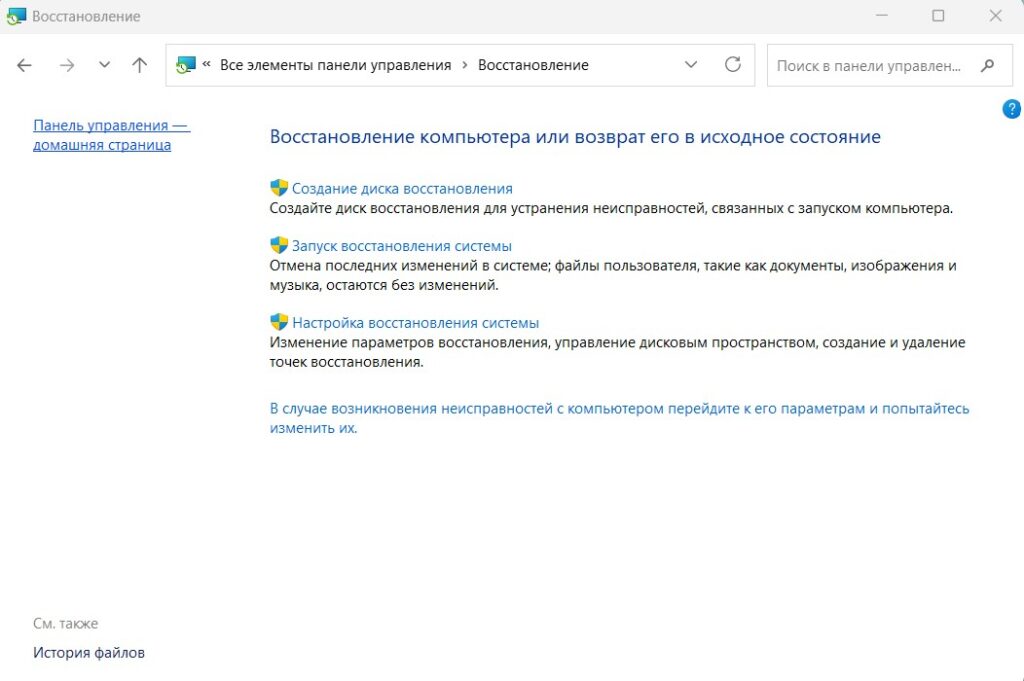Click the window title bar Recovery icon
Screen dimensions: 1024x681
pos(16,16)
